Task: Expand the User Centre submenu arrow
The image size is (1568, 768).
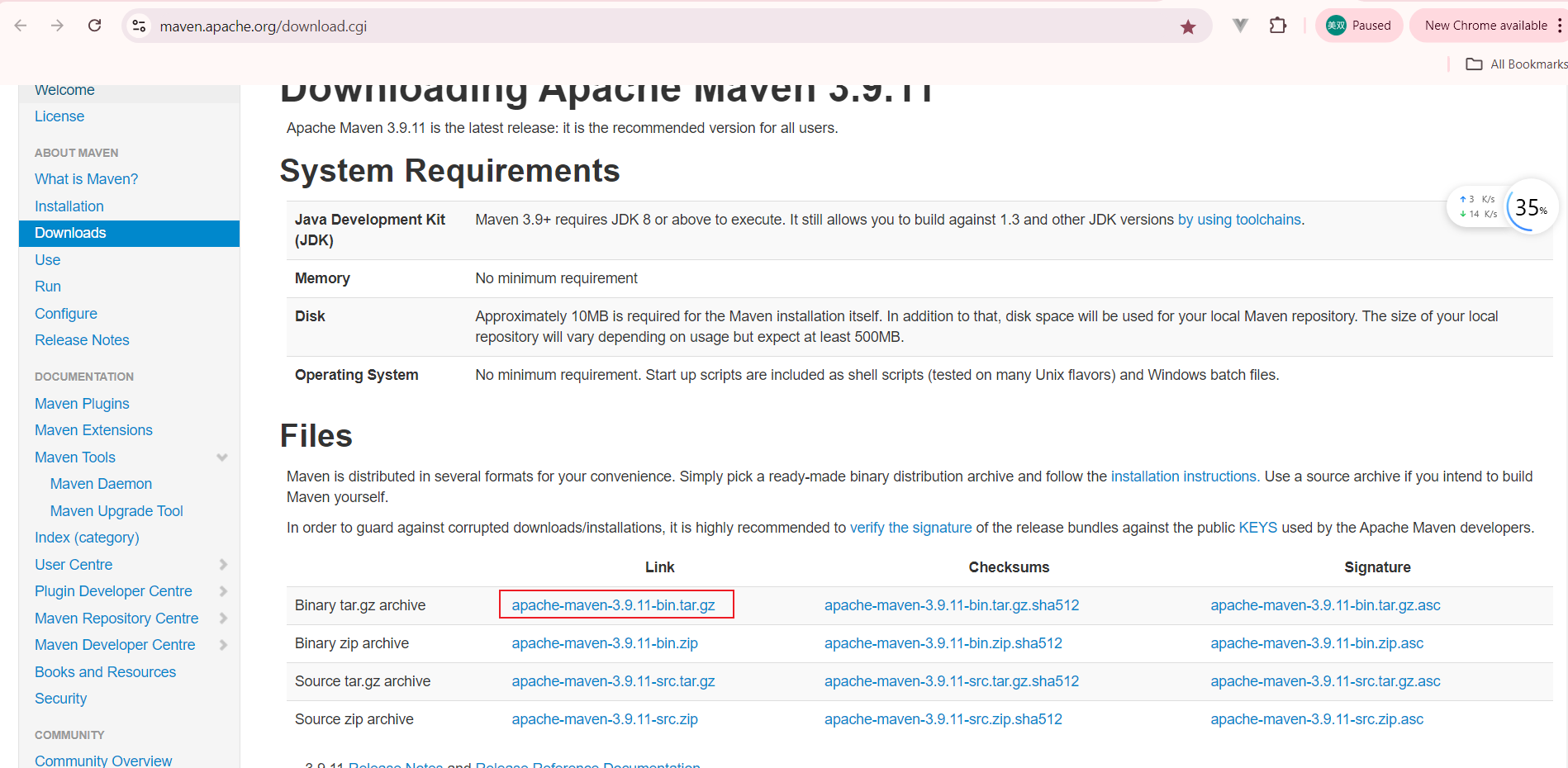Action: coord(223,565)
